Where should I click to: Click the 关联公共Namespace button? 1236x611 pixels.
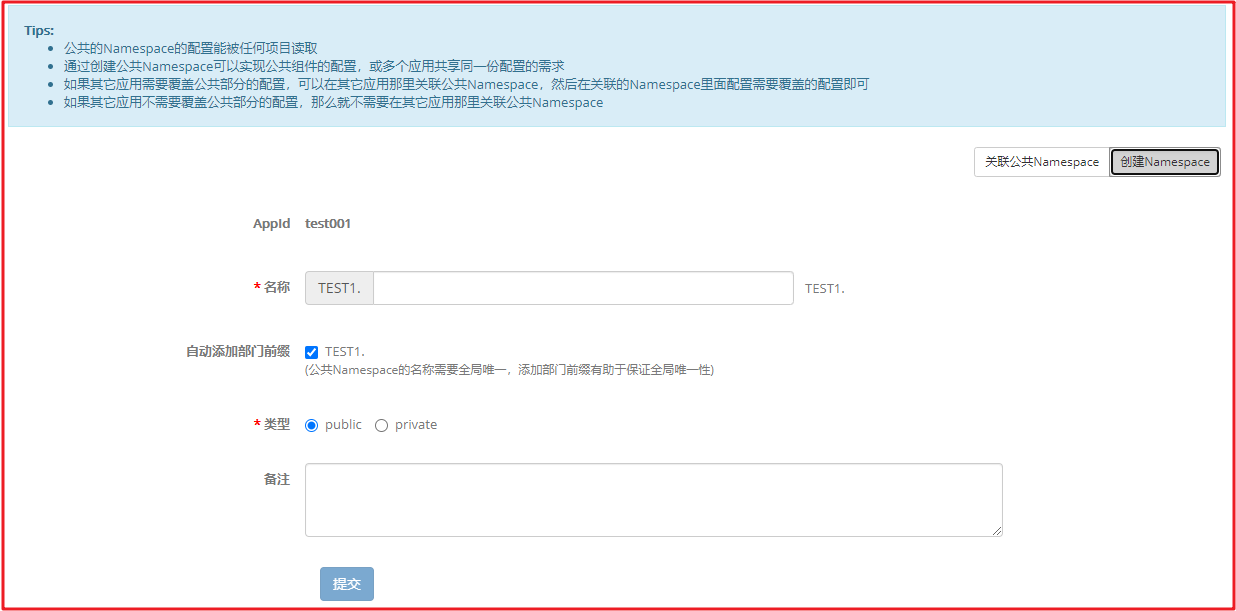point(1041,161)
